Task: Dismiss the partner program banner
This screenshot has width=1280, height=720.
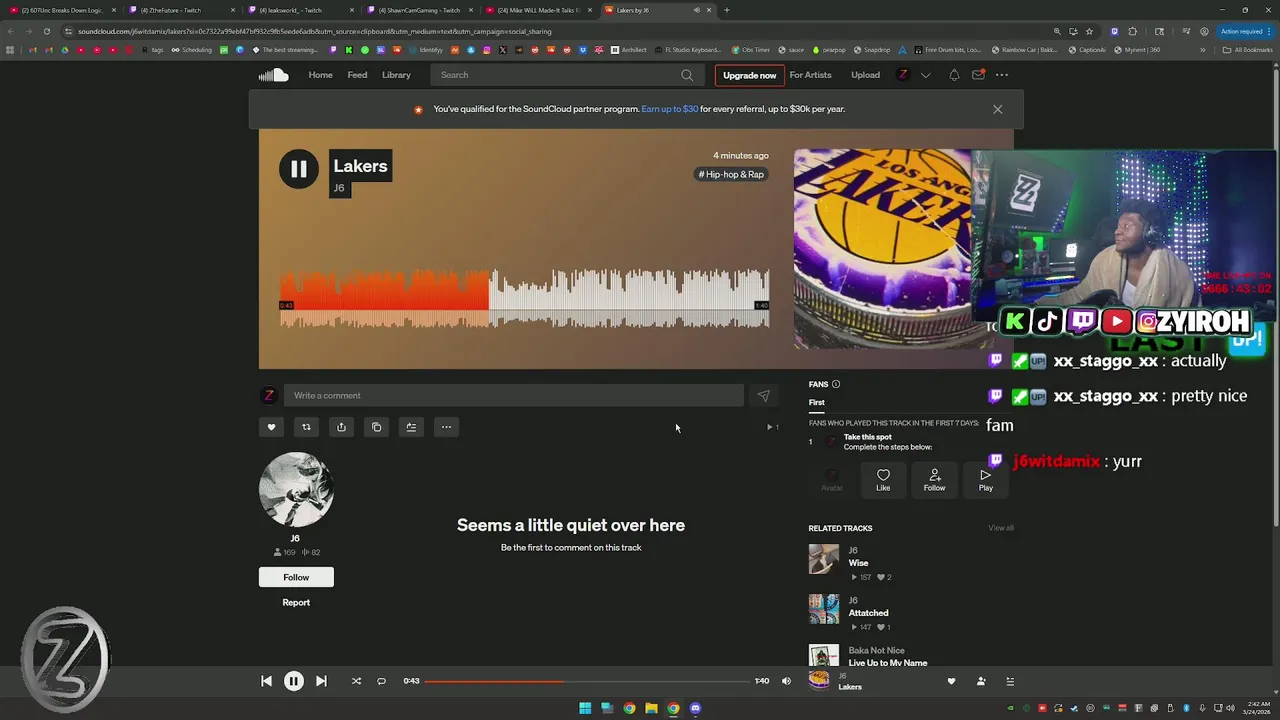Action: pos(997,109)
